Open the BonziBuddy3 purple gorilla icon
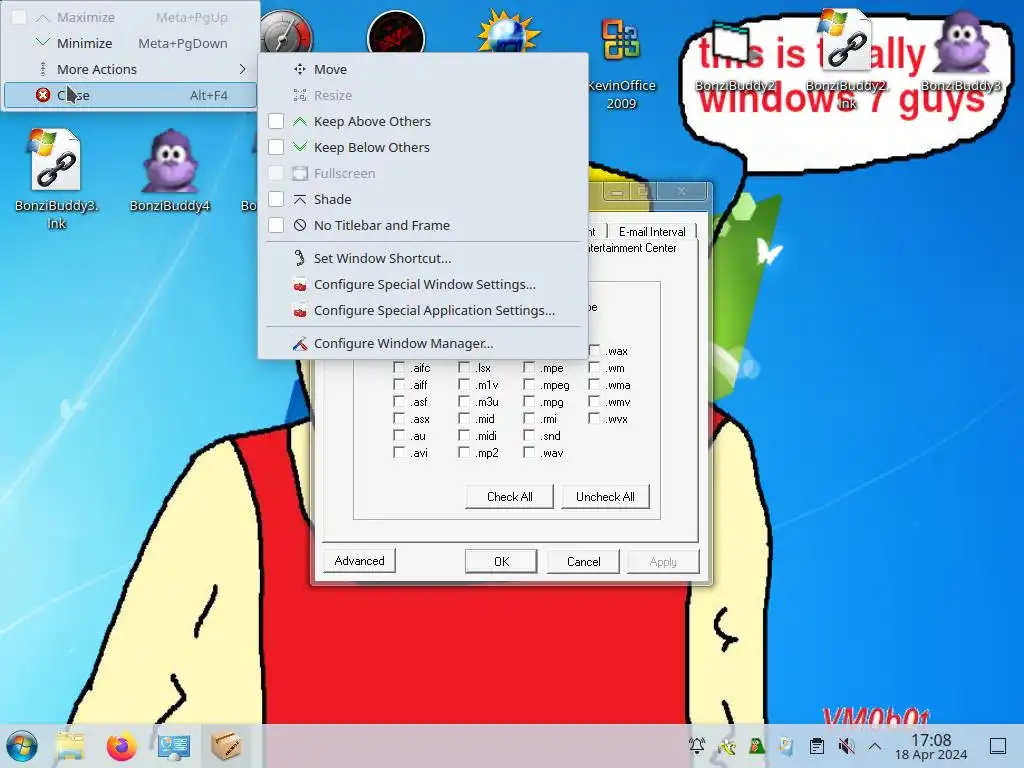1024x768 pixels. coord(961,50)
